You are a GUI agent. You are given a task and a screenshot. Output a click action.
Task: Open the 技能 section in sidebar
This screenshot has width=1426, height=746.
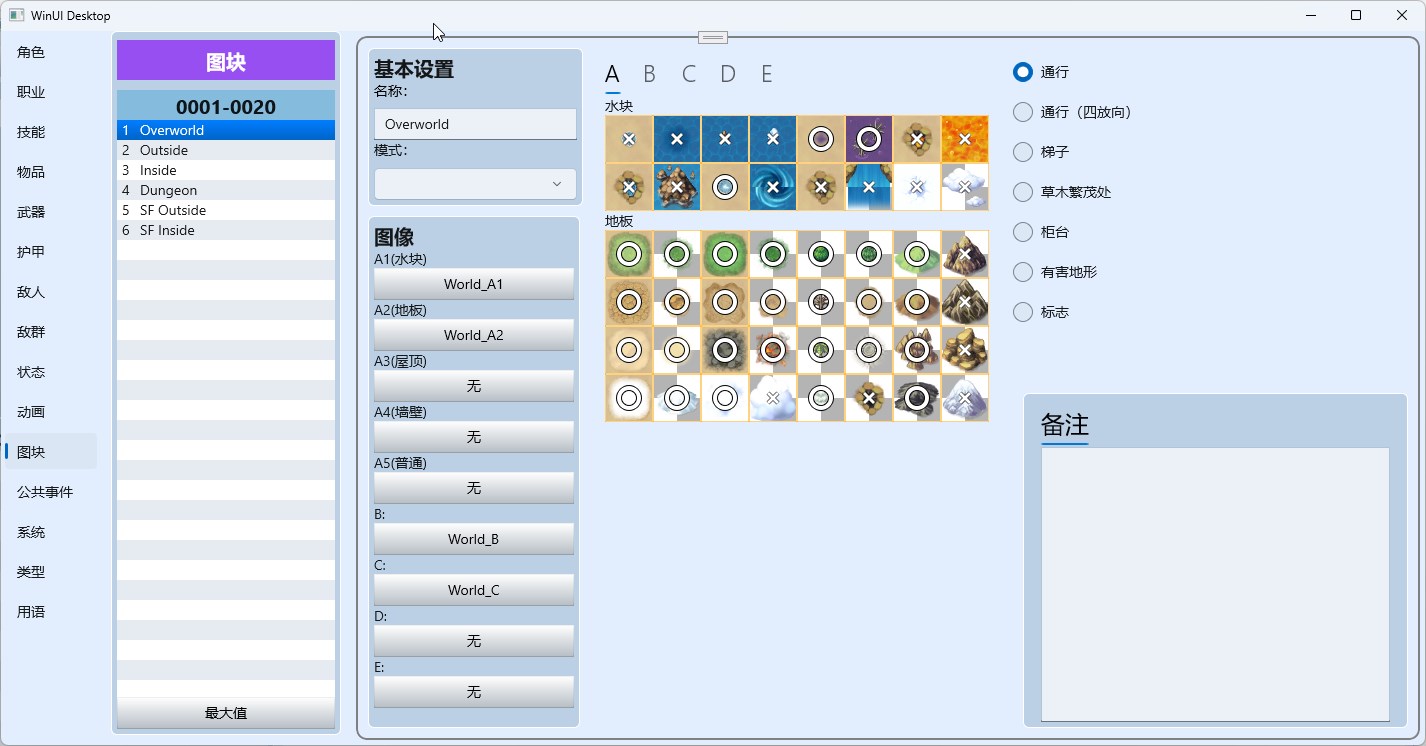(x=51, y=132)
